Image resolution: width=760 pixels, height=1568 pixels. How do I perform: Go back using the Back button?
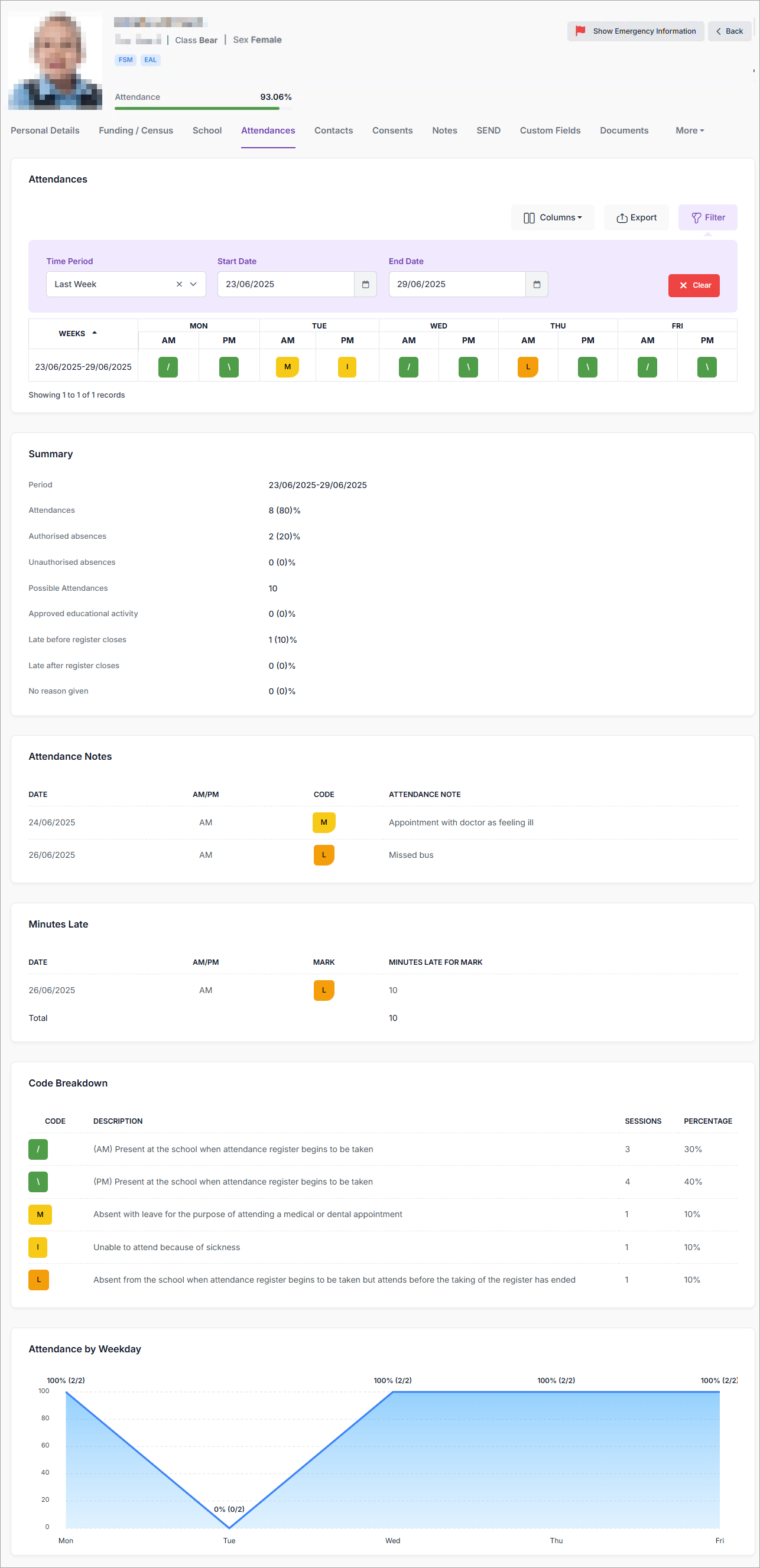pos(729,31)
